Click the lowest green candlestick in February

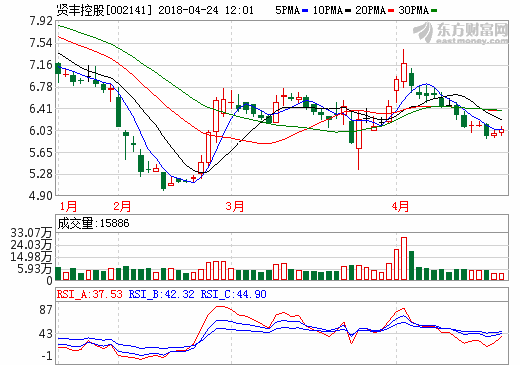163,181
